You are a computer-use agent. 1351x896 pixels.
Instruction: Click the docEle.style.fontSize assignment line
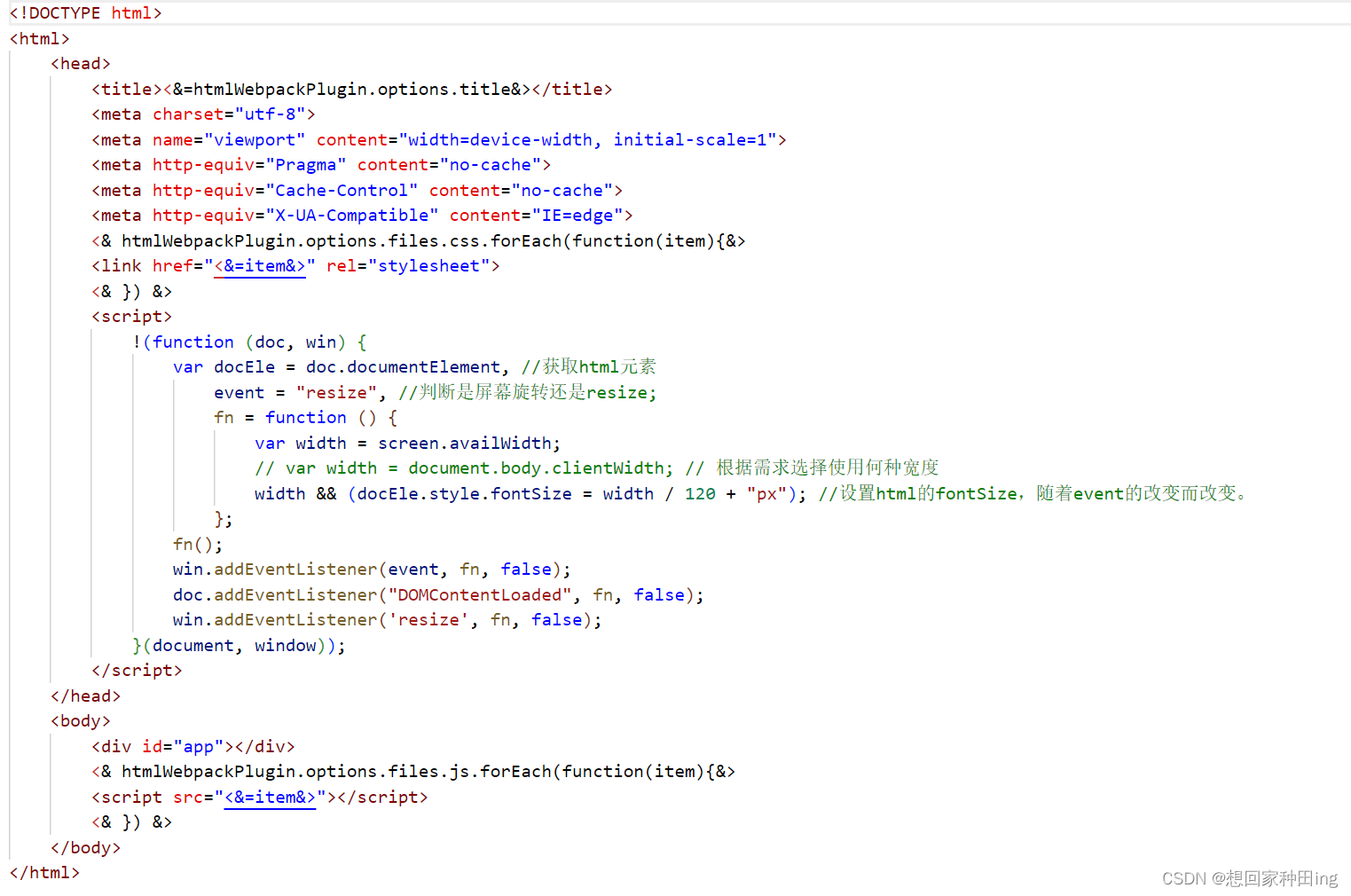coord(752,494)
